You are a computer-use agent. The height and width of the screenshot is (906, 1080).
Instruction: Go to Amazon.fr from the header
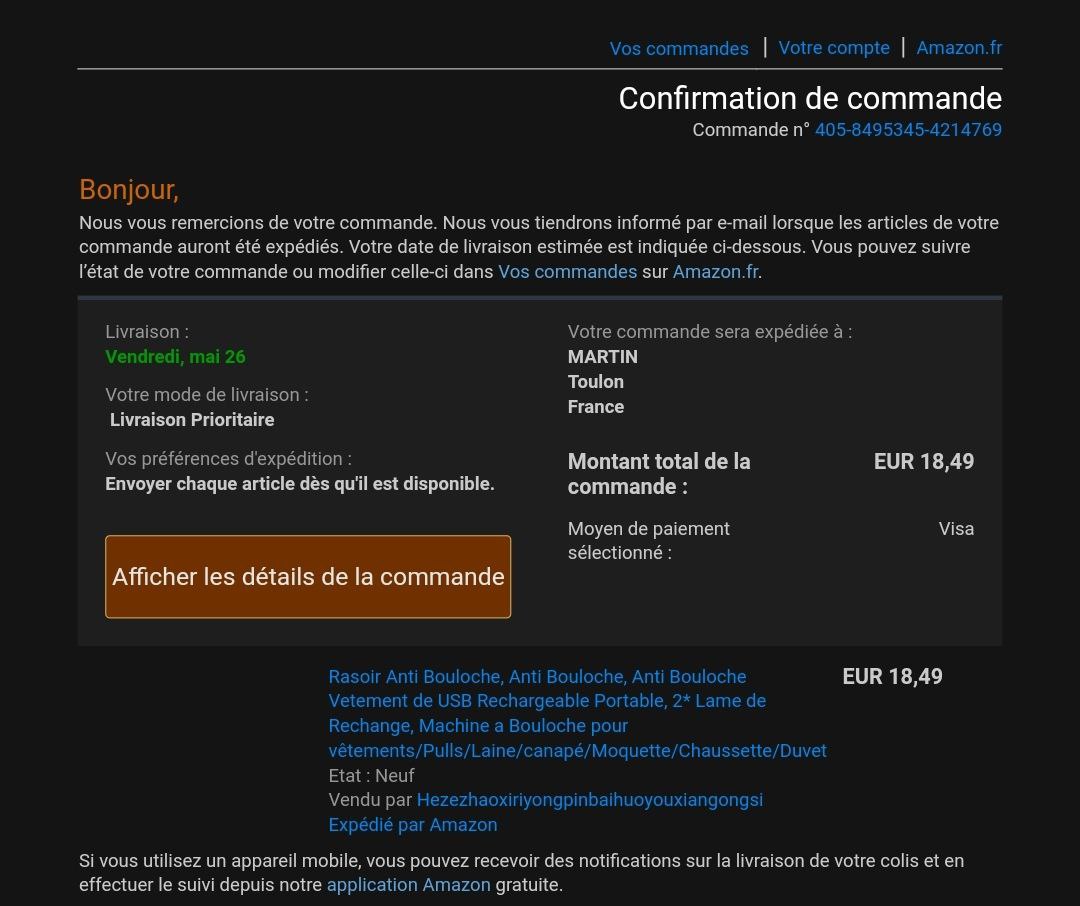coord(959,48)
